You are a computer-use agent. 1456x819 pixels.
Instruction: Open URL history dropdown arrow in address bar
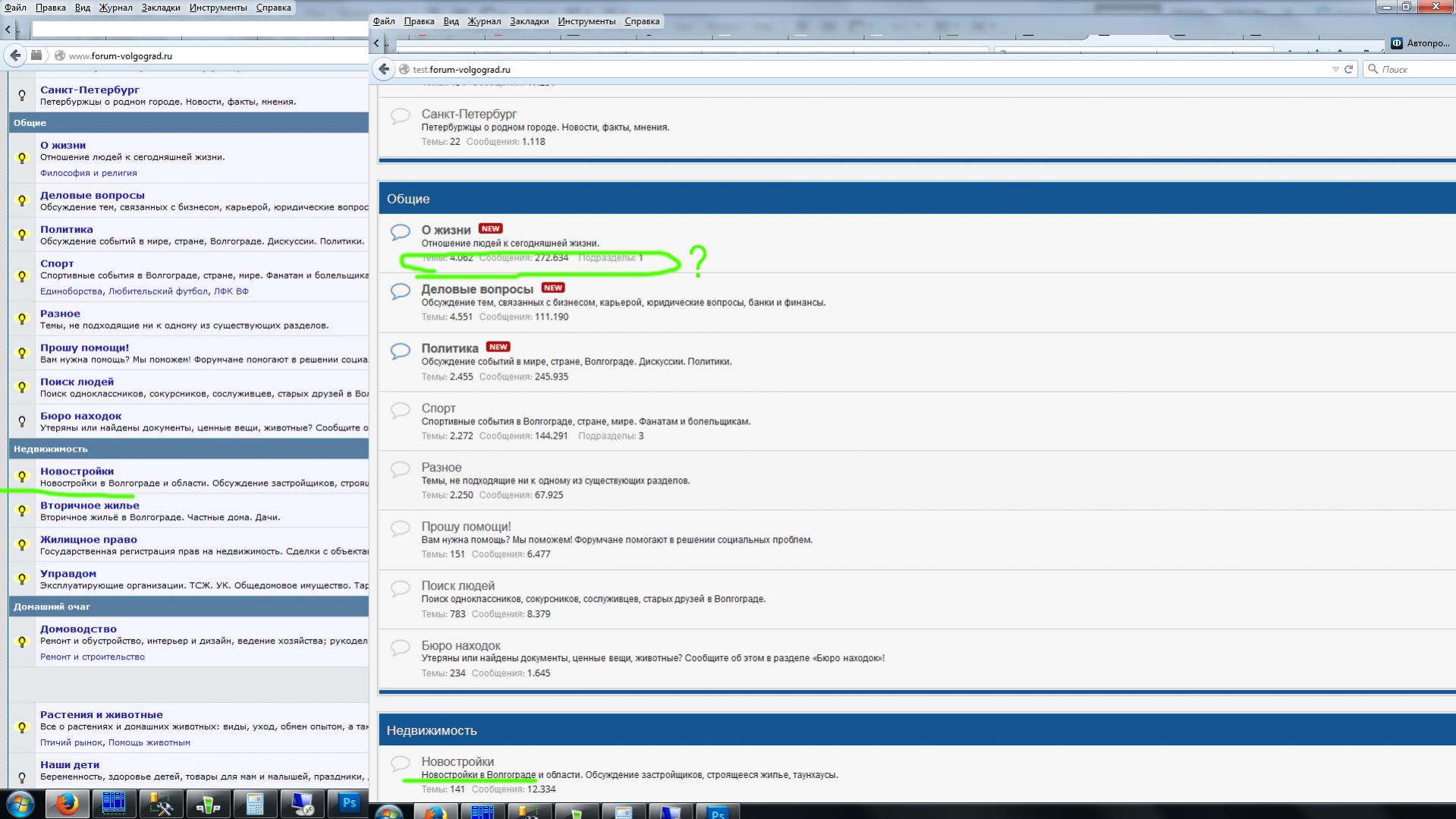click(1335, 69)
